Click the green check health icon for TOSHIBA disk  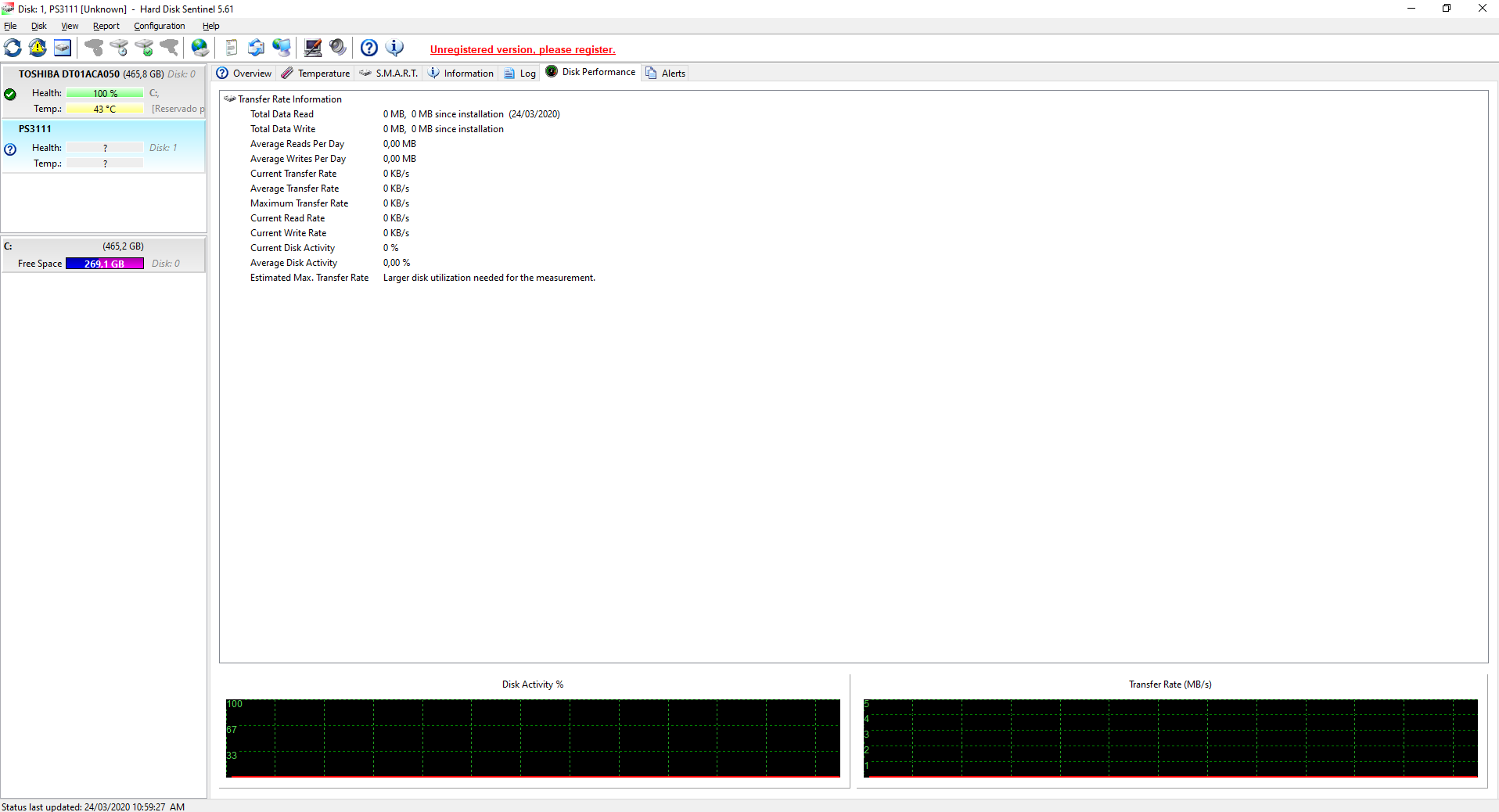tap(10, 95)
